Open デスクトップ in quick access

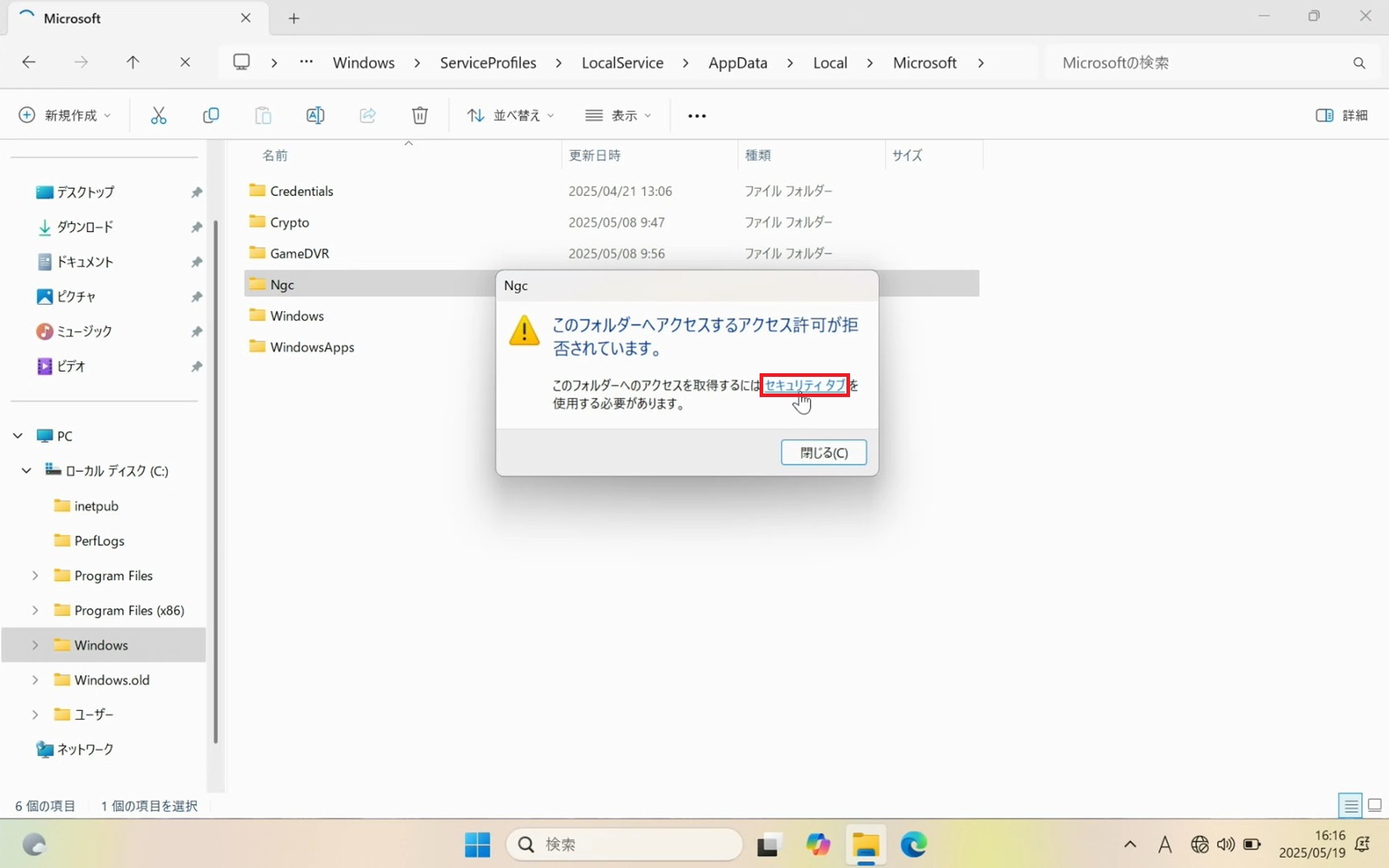tap(85, 192)
